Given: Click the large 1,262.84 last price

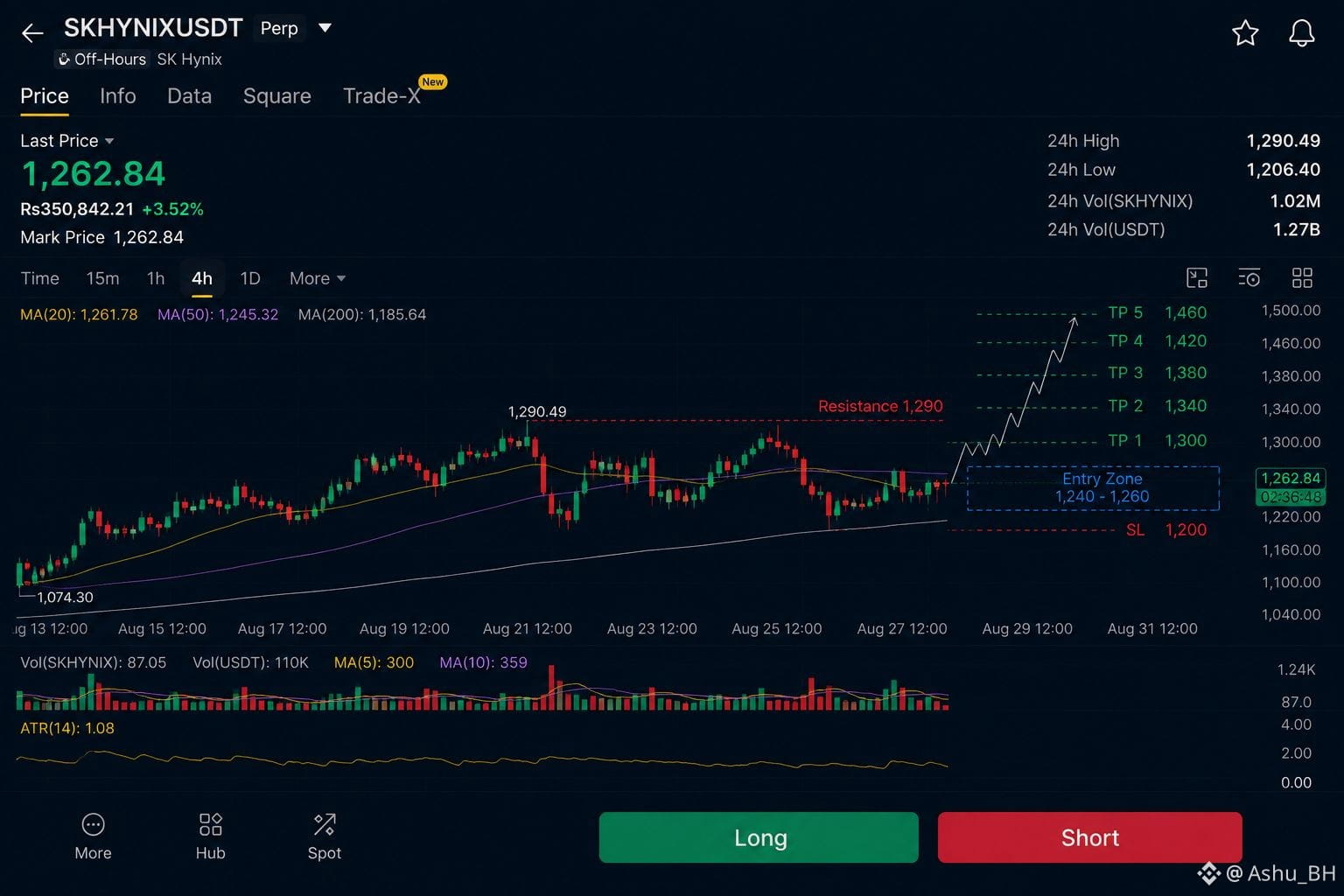Looking at the screenshot, I should [93, 174].
